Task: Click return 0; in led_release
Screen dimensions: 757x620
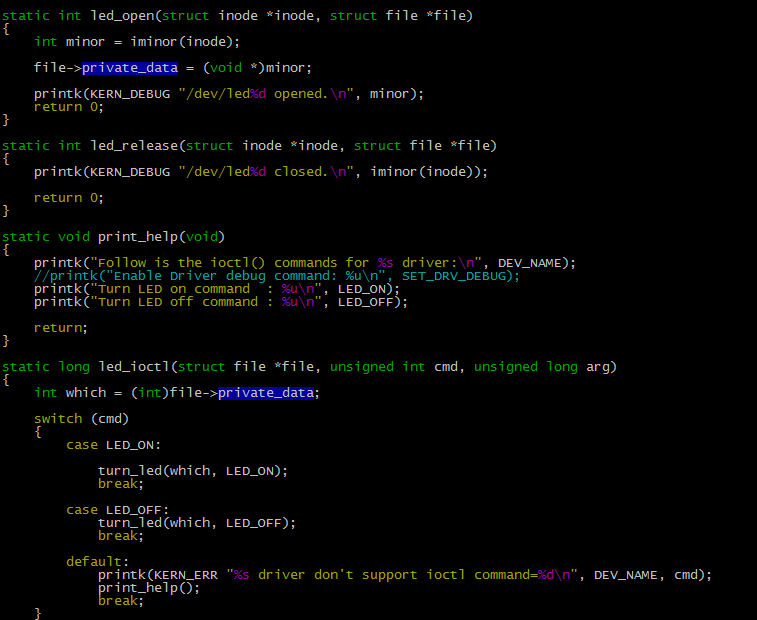Action: click(69, 198)
